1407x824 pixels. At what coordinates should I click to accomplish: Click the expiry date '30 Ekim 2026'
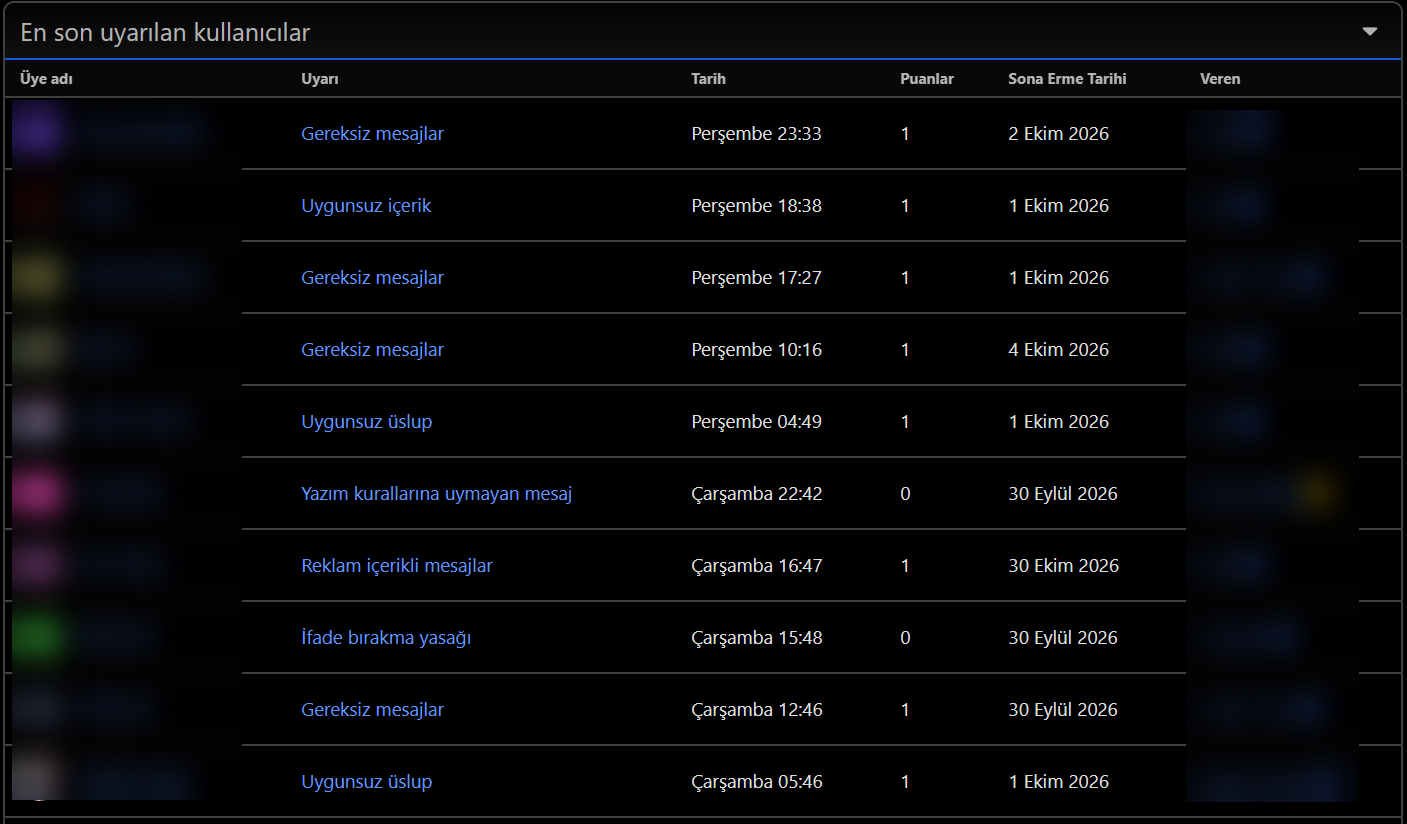coord(1063,566)
